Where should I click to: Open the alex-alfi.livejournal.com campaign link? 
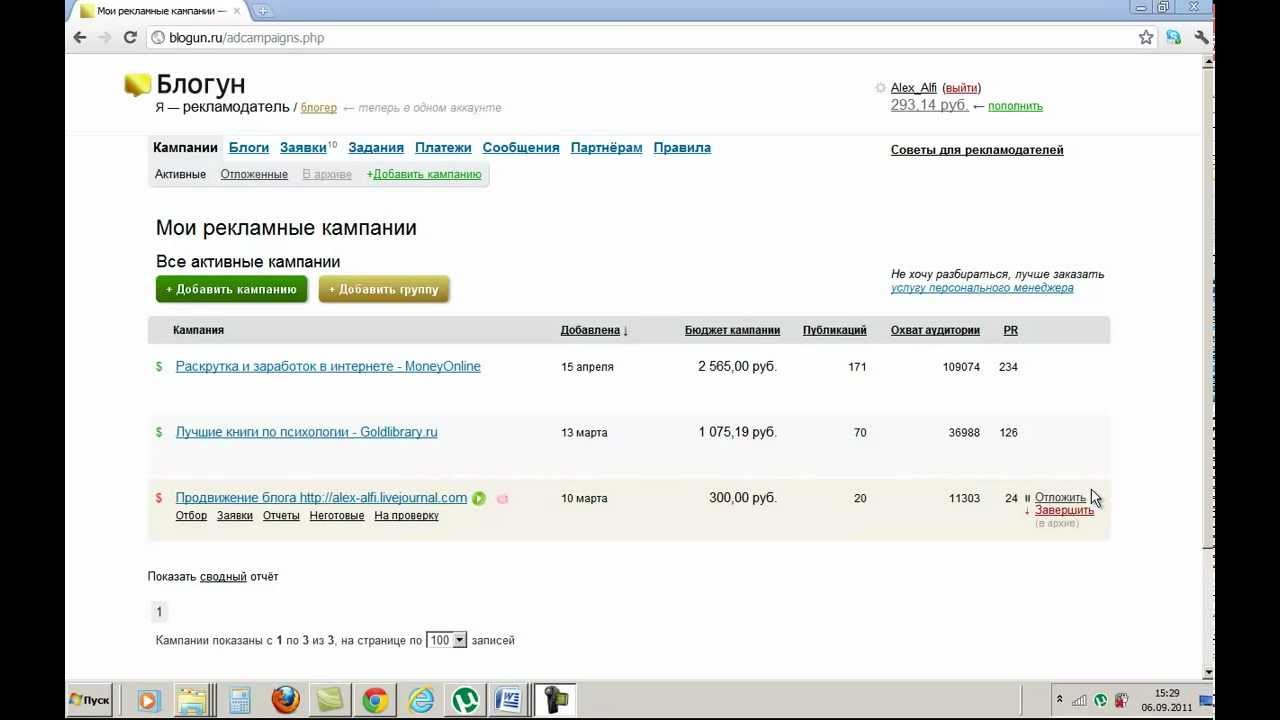point(321,497)
